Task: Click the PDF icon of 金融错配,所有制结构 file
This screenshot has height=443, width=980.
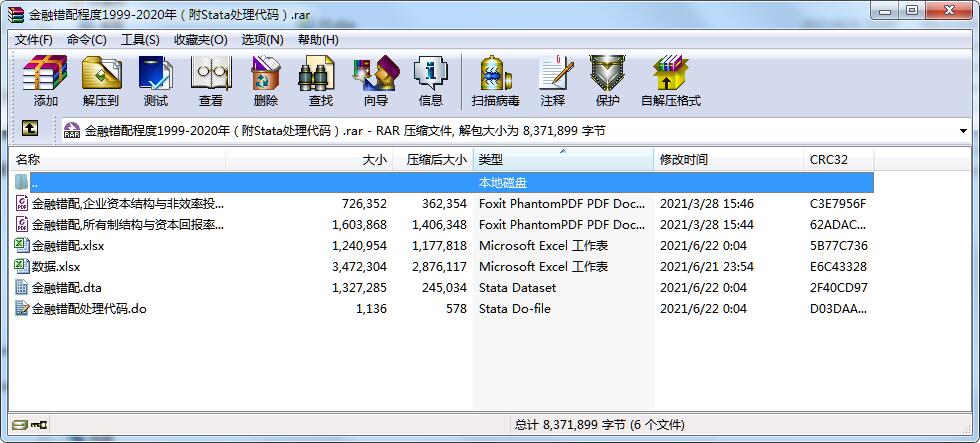Action: point(22,224)
